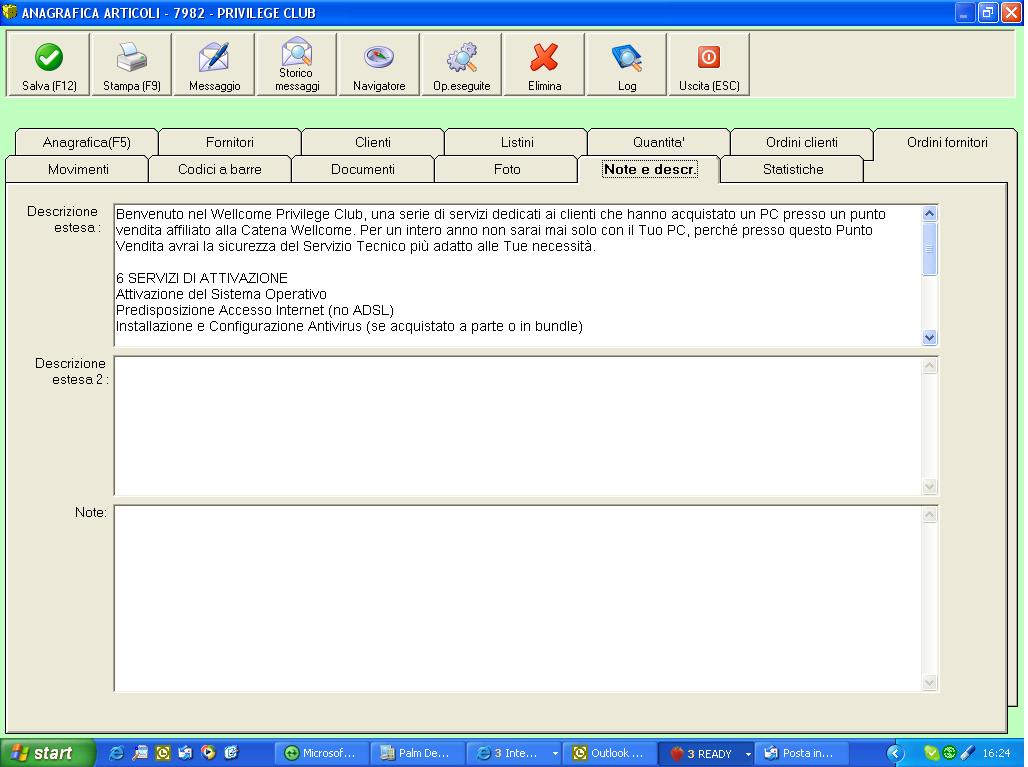Switch to Outlook taskbar window
This screenshot has width=1028, height=767.
coord(610,753)
